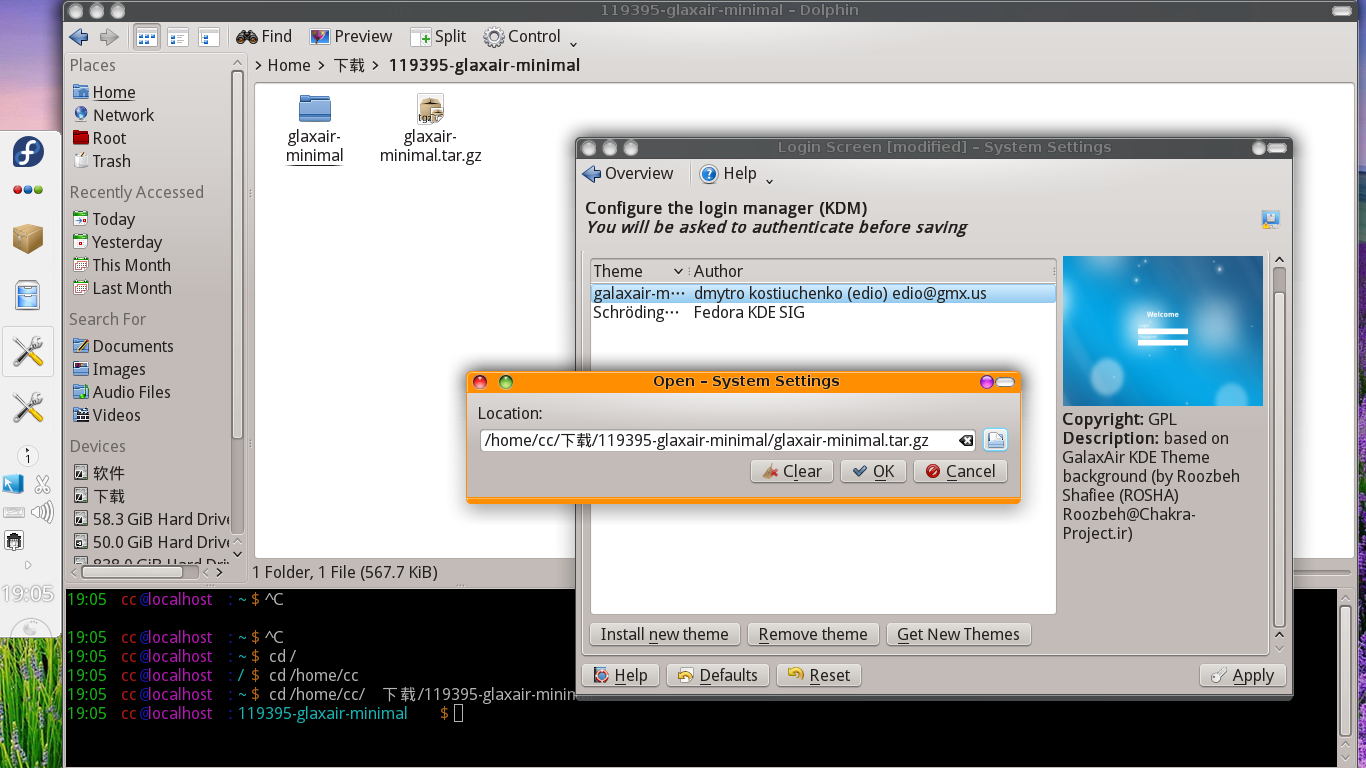Image resolution: width=1366 pixels, height=768 pixels.
Task: Open Network in Places panel
Action: pos(113,115)
